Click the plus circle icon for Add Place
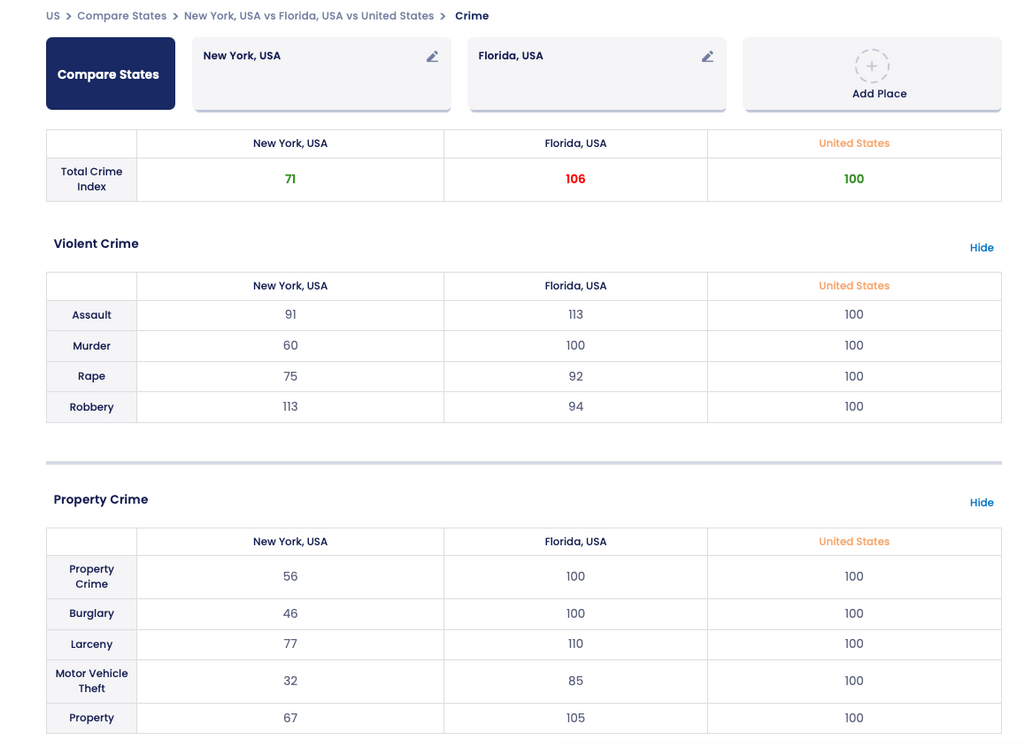Image resolution: width=1024 pixels, height=746 pixels. pos(871,66)
